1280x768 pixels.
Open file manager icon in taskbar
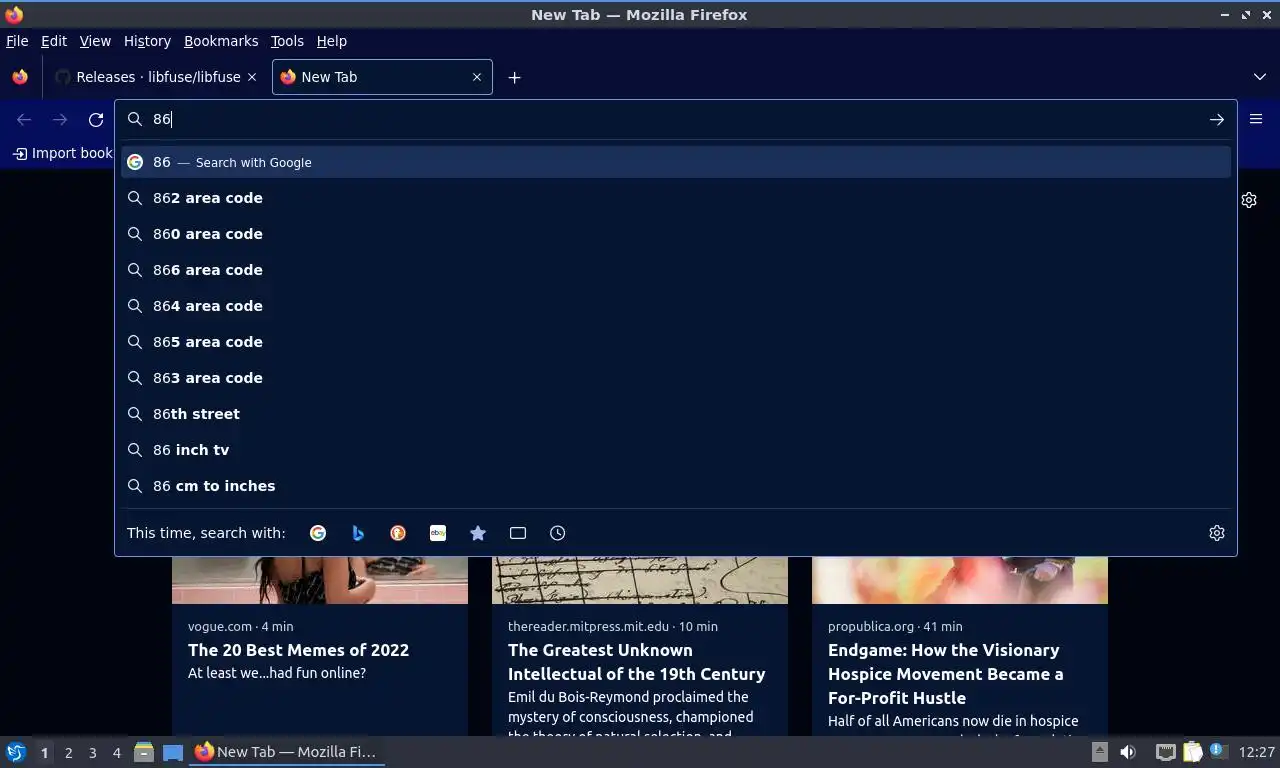coord(144,752)
